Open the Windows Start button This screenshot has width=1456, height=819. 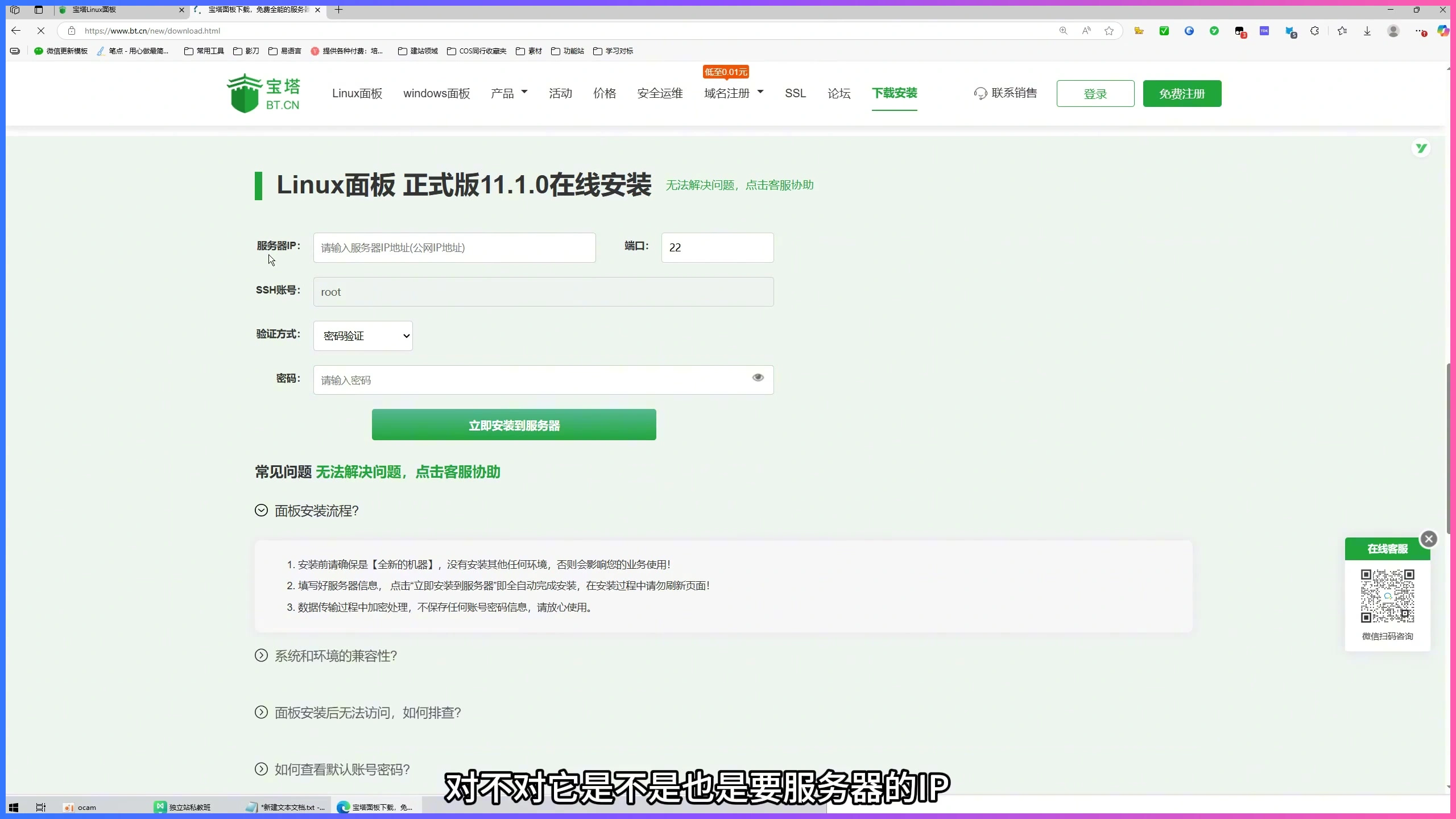pyautogui.click(x=14, y=807)
